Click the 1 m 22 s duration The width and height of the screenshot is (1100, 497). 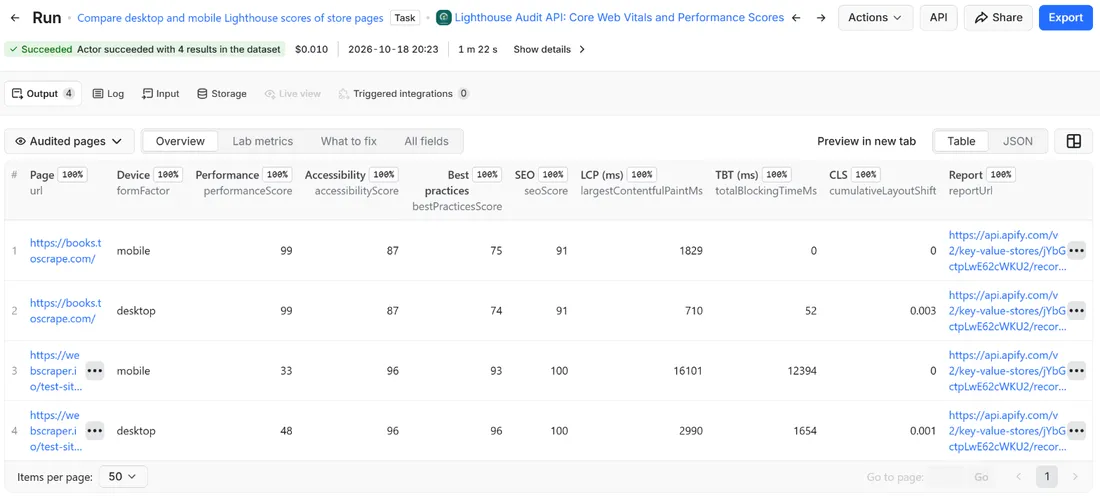pyautogui.click(x=478, y=49)
